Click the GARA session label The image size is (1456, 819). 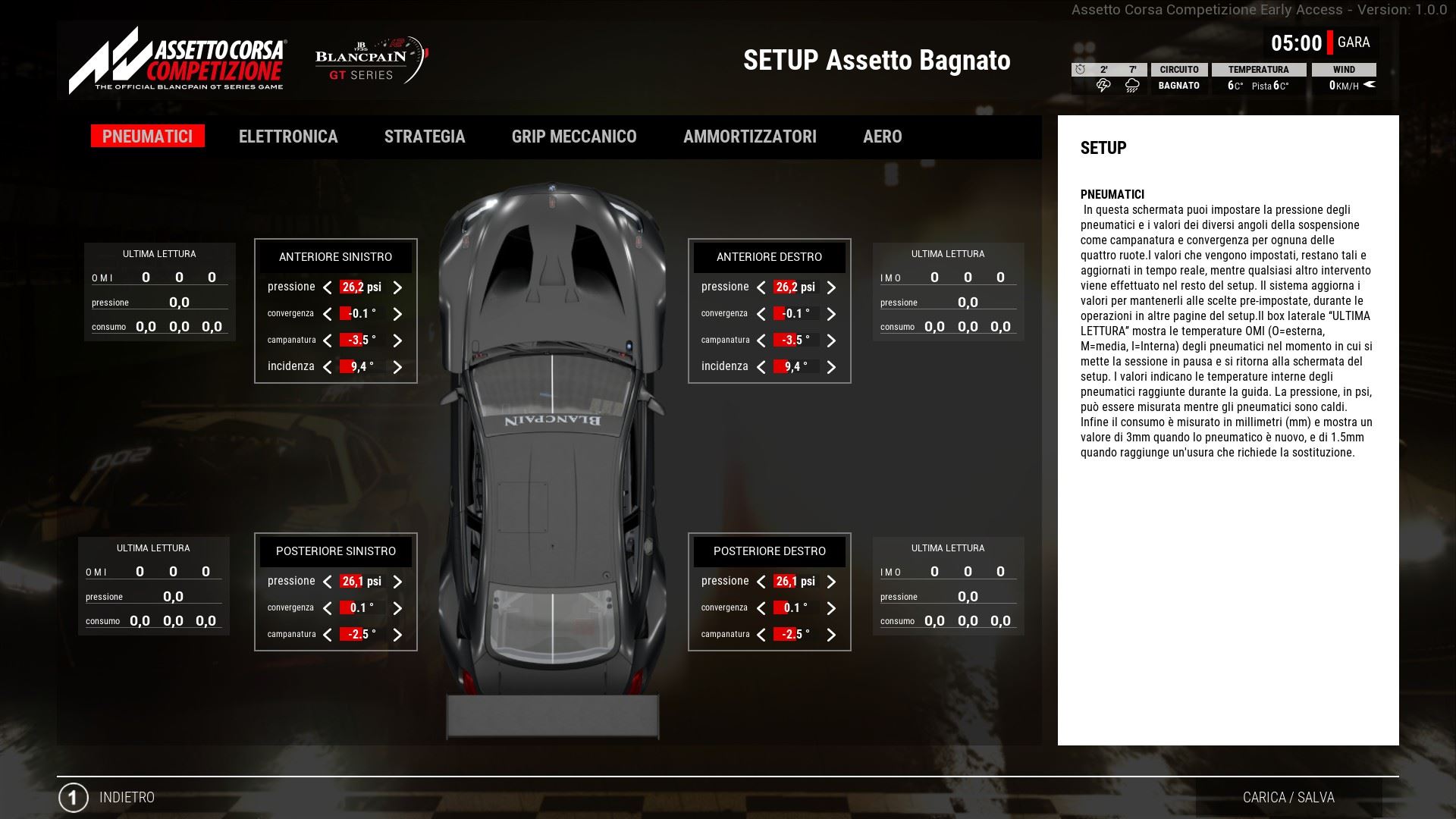click(1354, 42)
